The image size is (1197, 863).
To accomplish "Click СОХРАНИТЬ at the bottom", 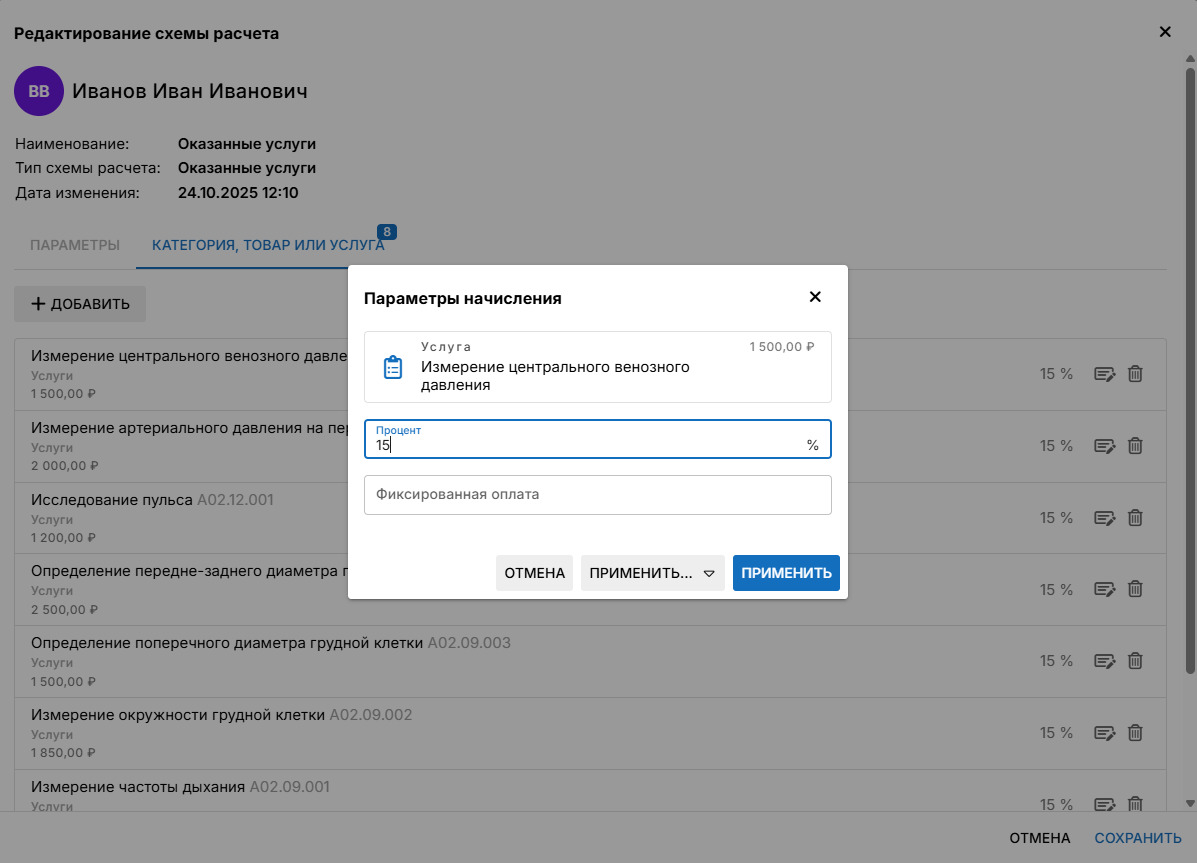I will 1138,838.
